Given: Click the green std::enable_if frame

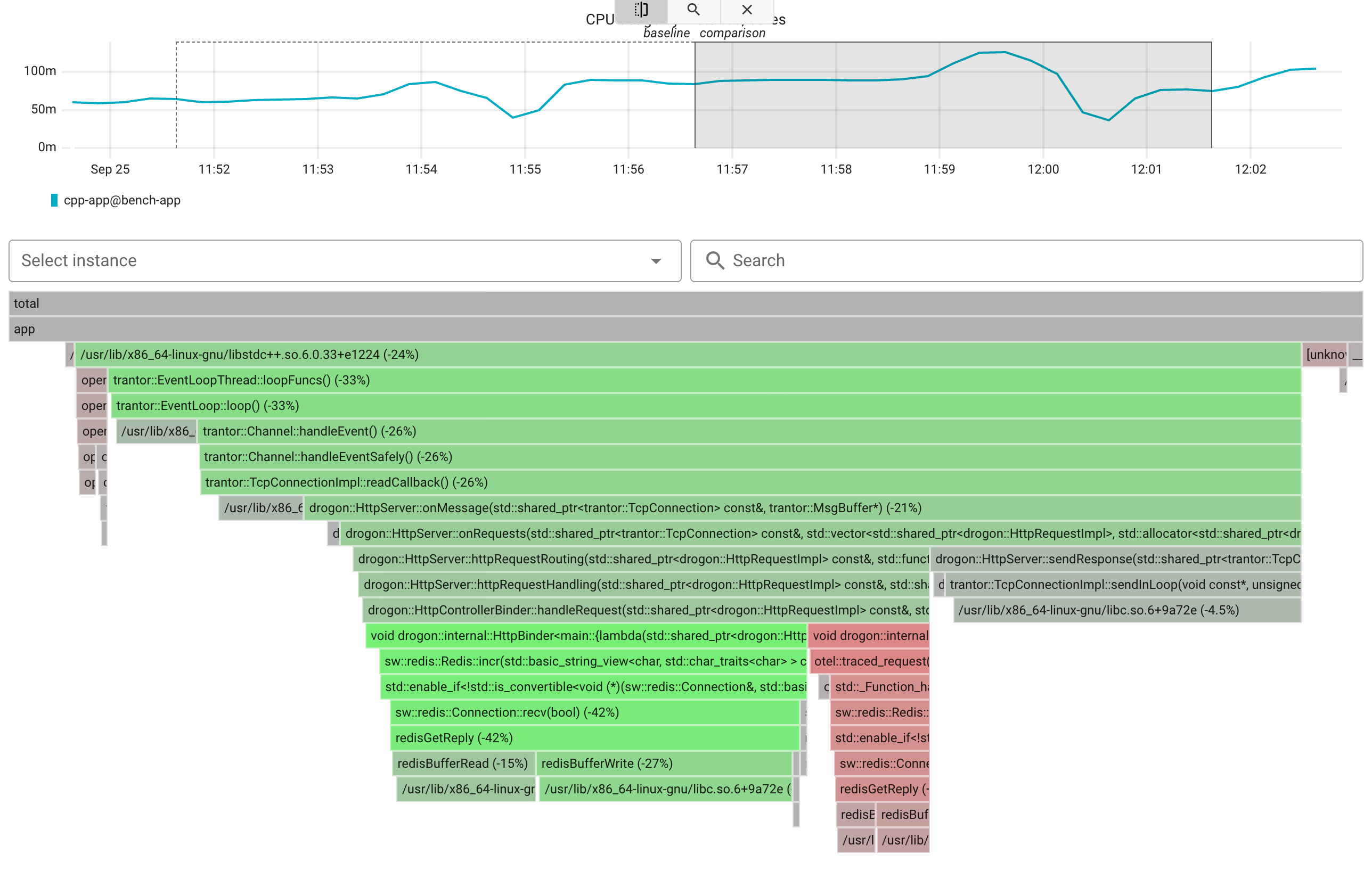Looking at the screenshot, I should tap(594, 687).
